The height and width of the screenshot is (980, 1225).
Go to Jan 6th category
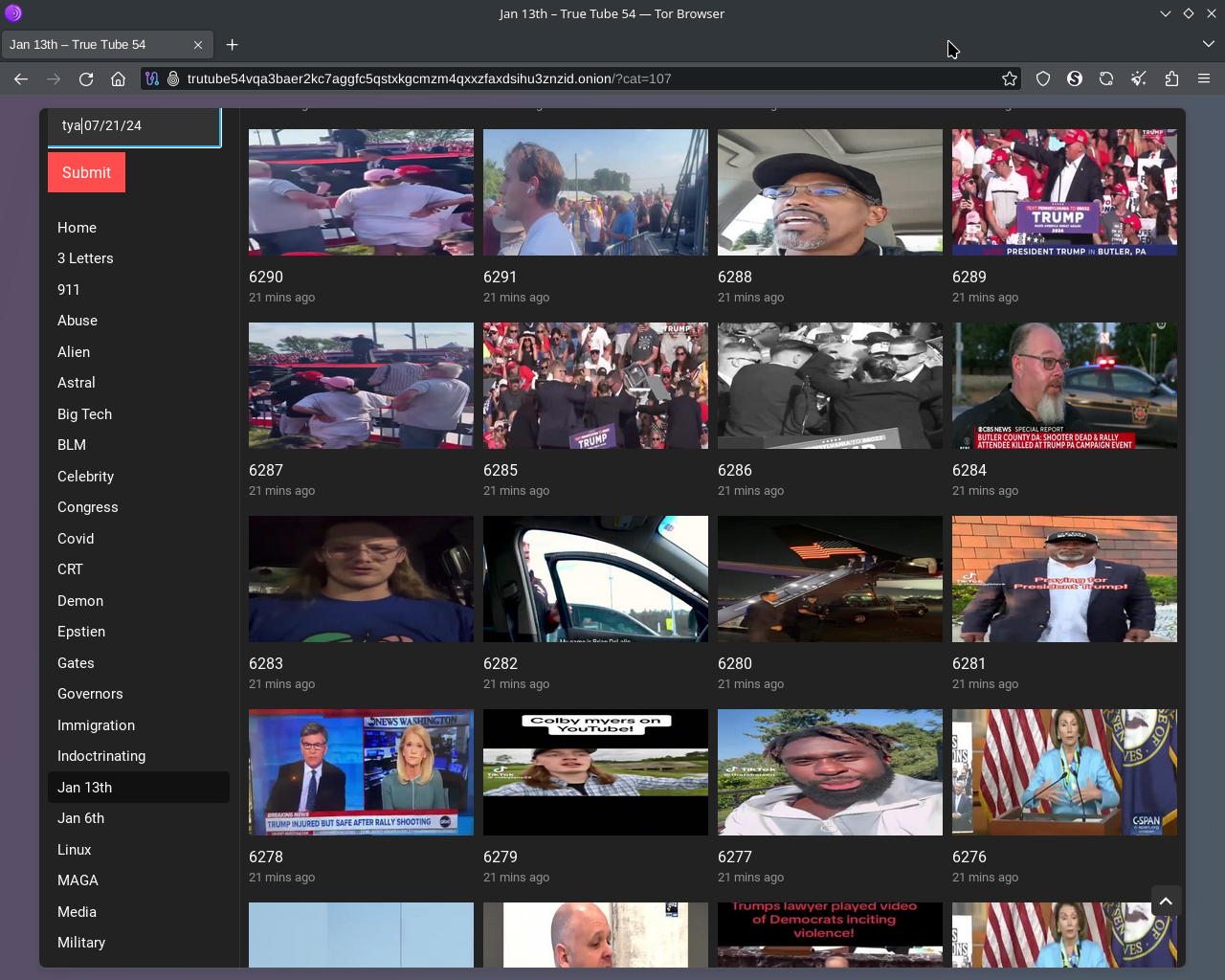[80, 818]
